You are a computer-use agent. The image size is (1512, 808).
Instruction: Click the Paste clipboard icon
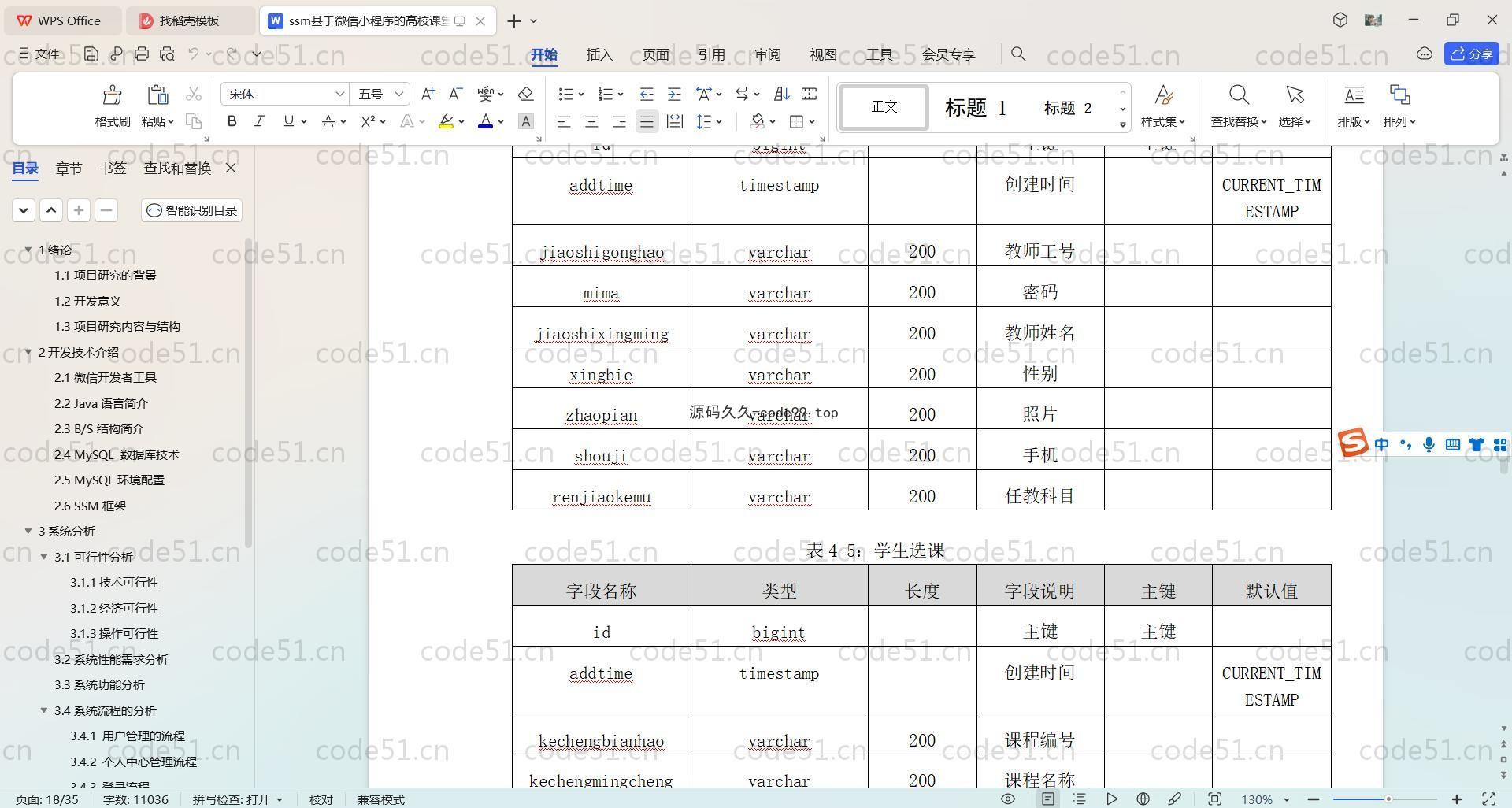(x=157, y=95)
